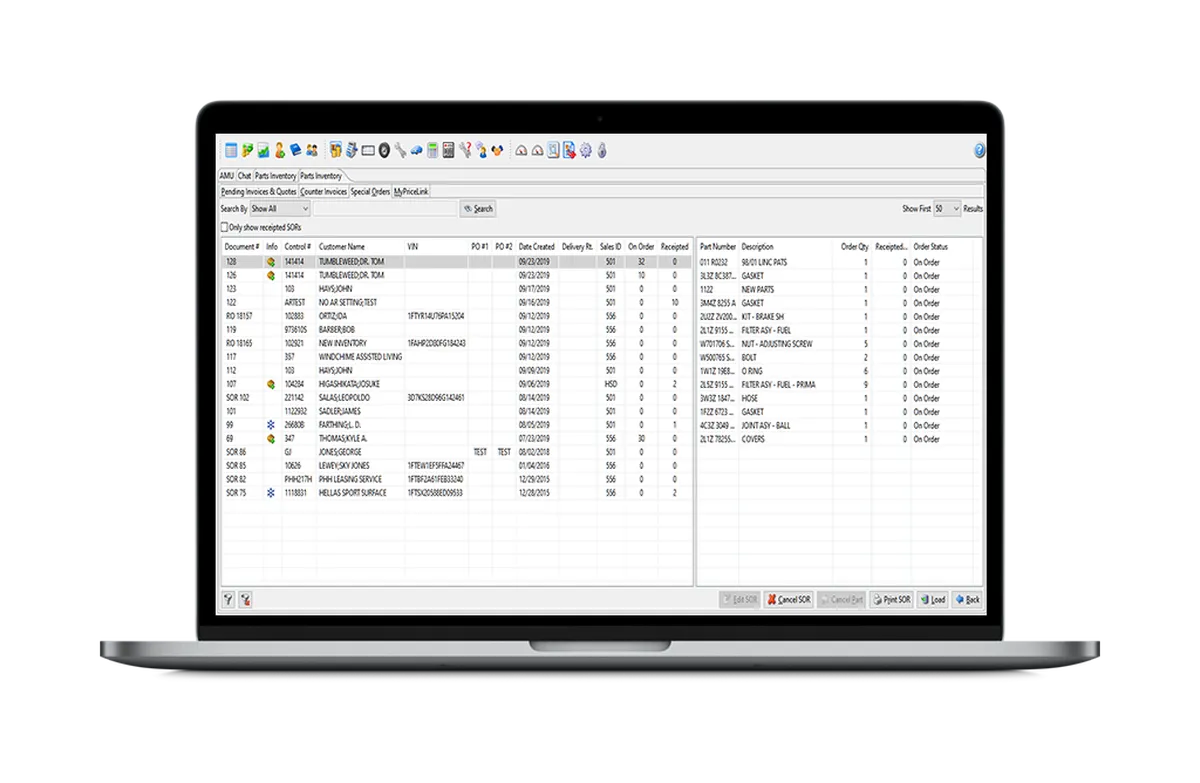Open the blue help question mark icon
This screenshot has height=783, width=1200.
(x=979, y=150)
